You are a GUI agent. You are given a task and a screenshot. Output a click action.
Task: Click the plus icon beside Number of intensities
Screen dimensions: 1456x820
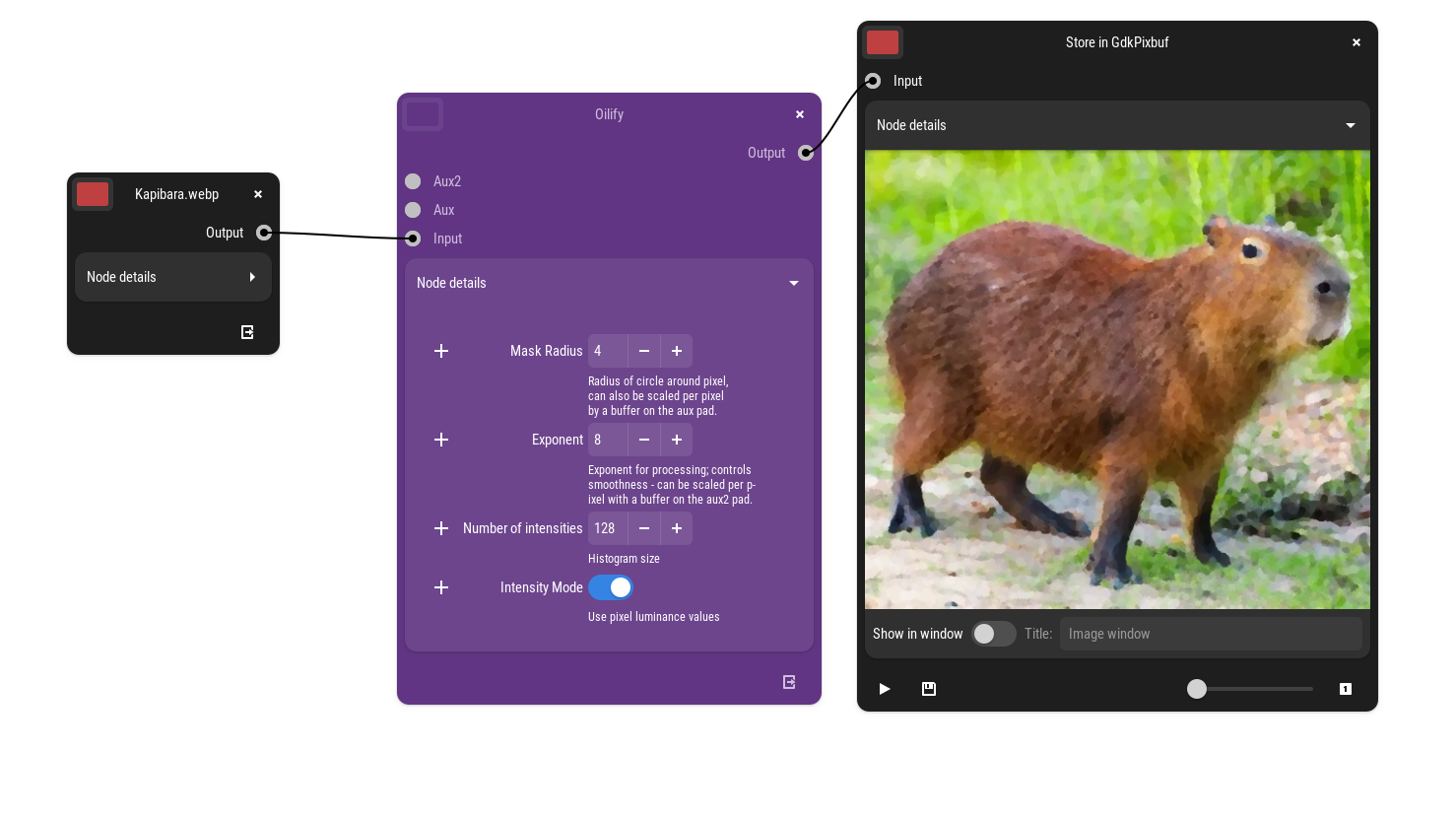tap(441, 528)
